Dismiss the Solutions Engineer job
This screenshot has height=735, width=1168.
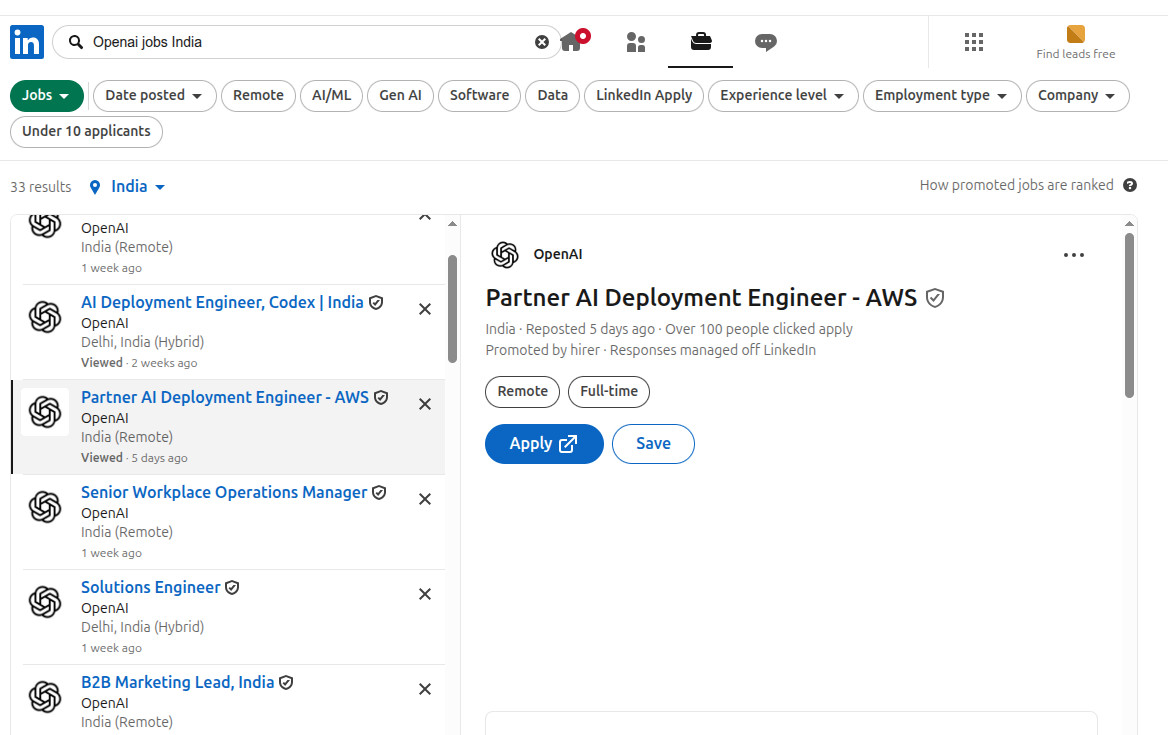[425, 594]
